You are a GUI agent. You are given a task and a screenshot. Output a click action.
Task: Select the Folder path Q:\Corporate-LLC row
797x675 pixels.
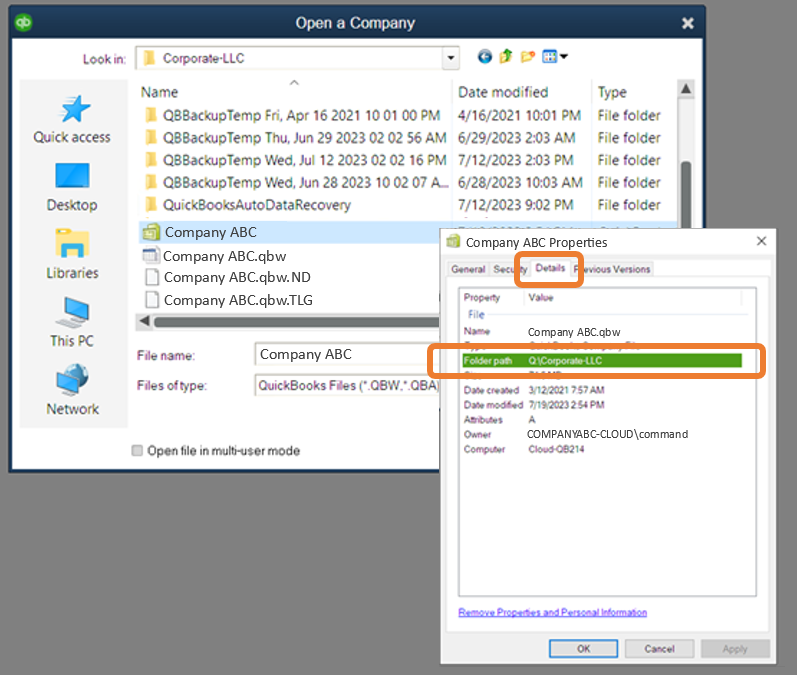point(602,361)
